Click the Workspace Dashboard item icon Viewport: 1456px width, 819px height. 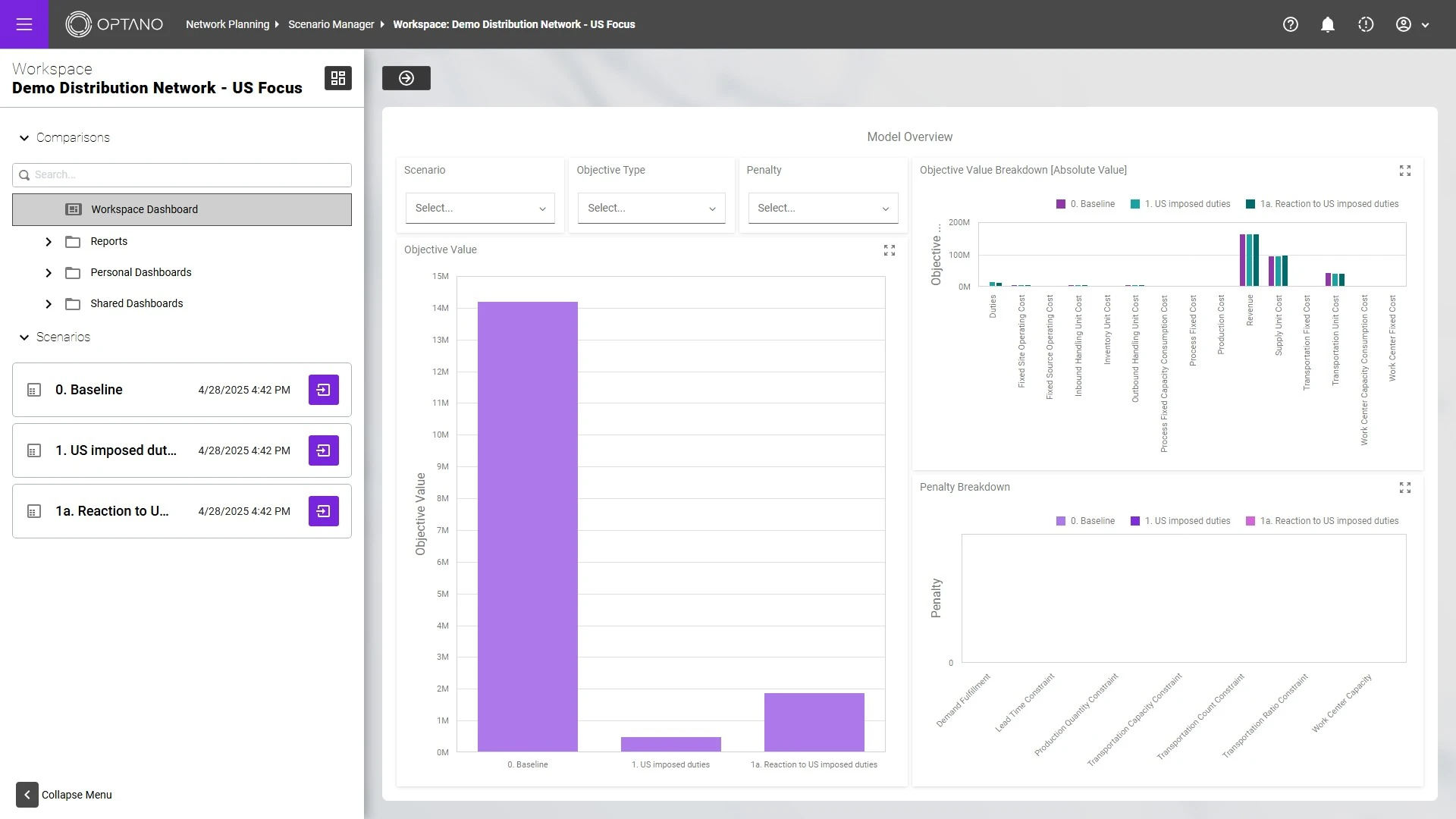[x=74, y=209]
